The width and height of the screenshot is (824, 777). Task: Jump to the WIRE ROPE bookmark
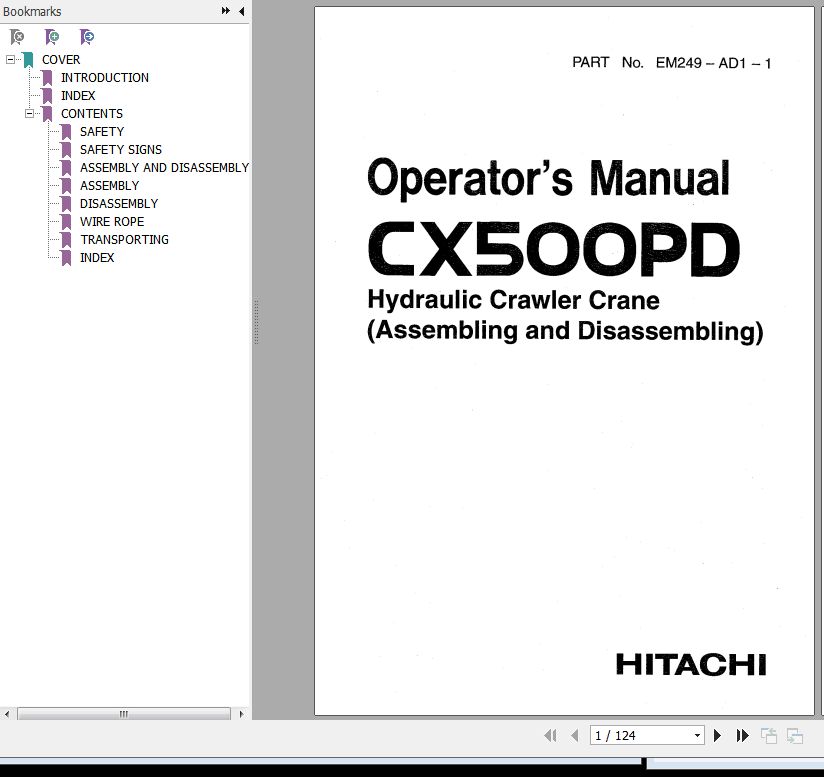pos(111,222)
